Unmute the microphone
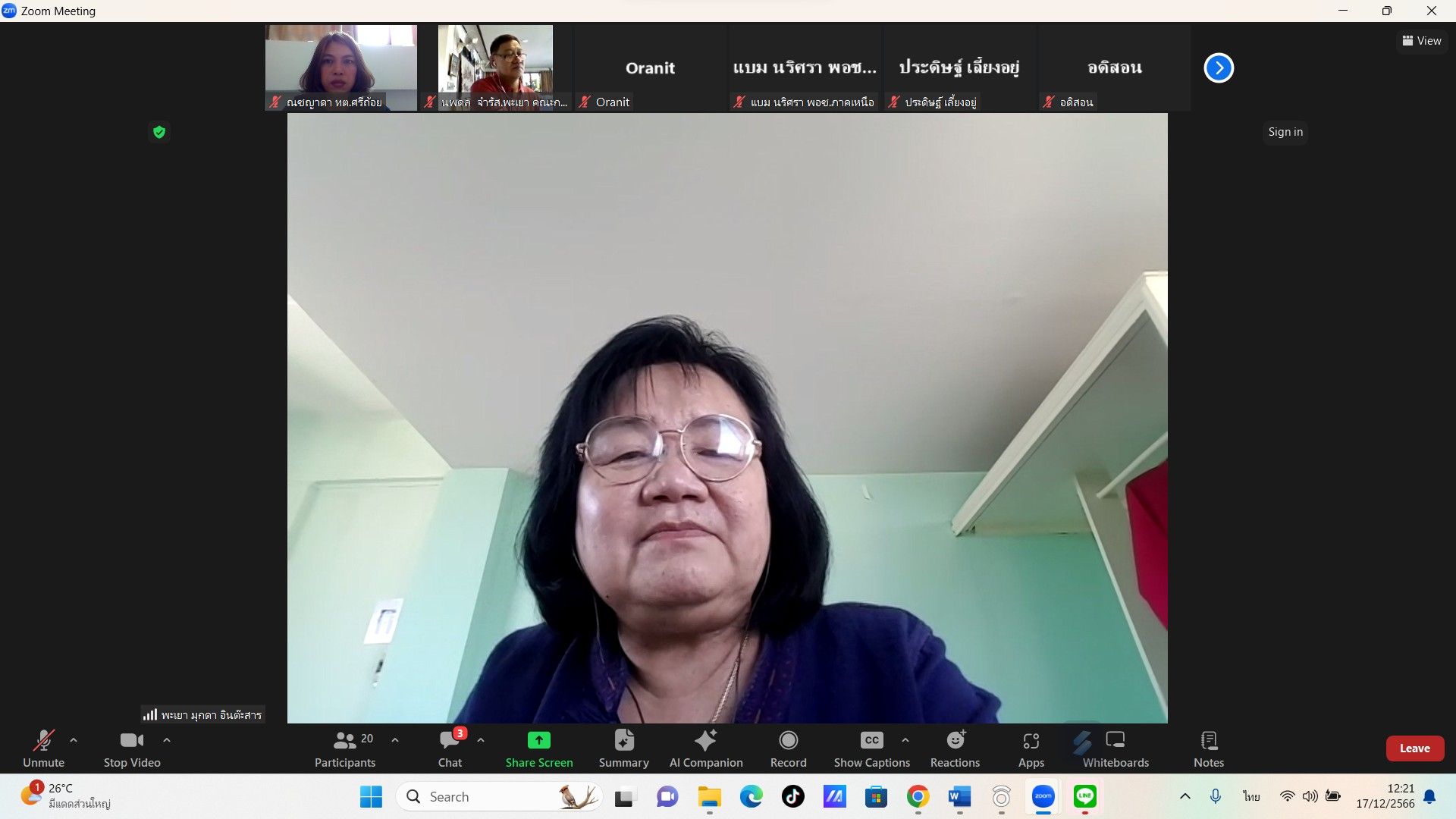The image size is (1456, 819). coord(43,748)
